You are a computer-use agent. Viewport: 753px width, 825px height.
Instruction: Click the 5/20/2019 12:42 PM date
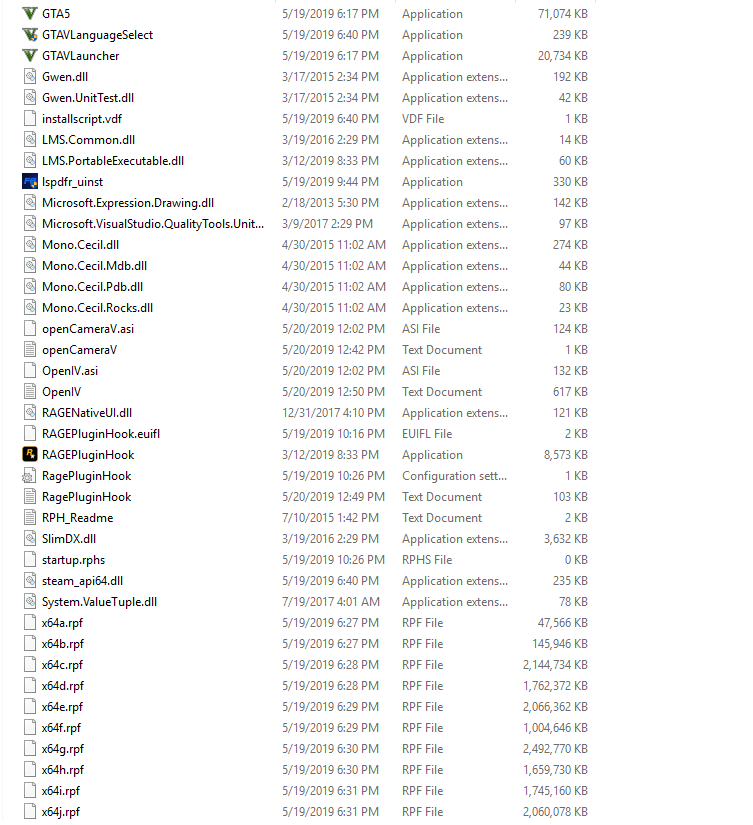pyautogui.click(x=334, y=350)
